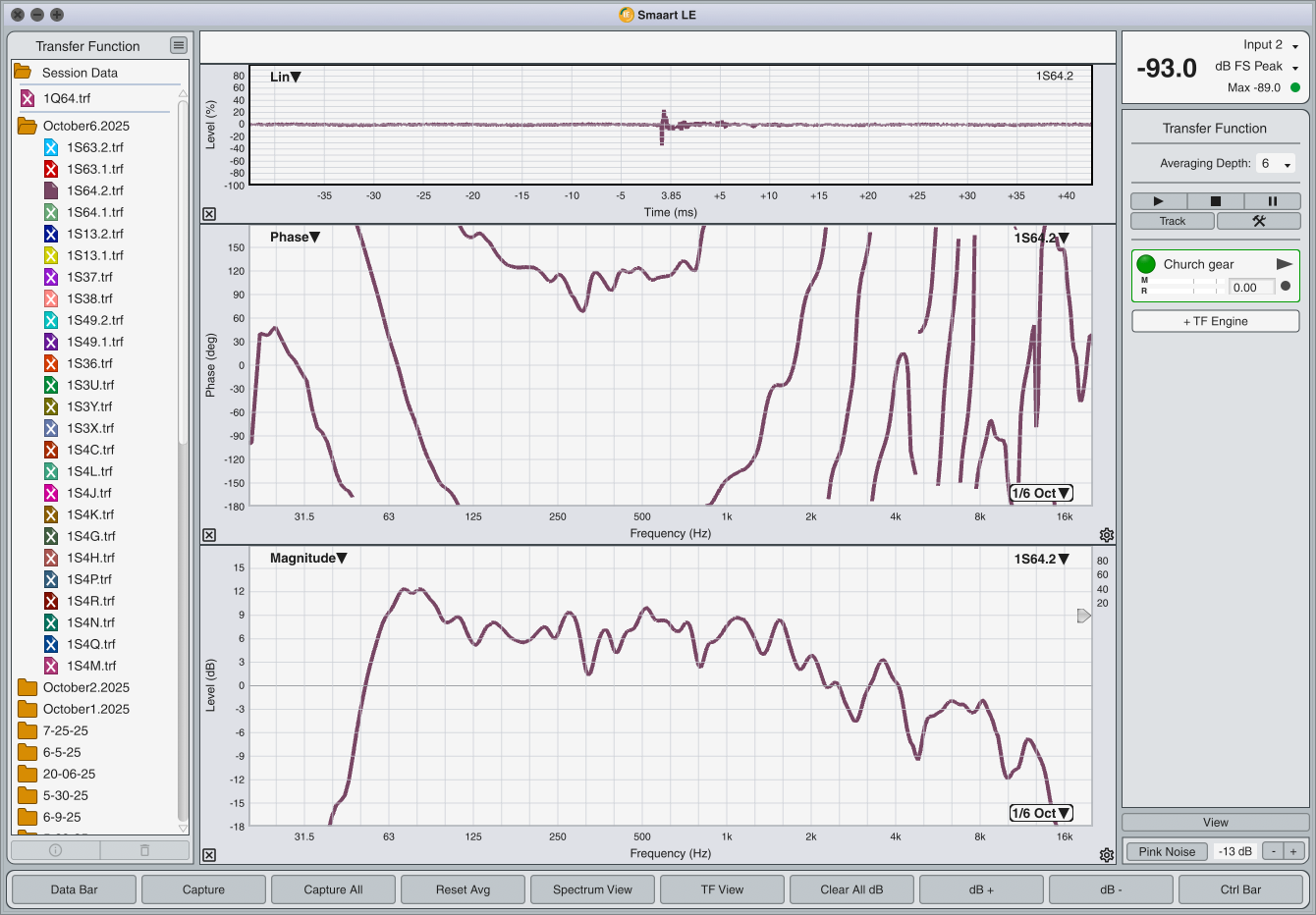1316x915 pixels.
Task: Open the Phase graph type dropdown
Action: 295,238
